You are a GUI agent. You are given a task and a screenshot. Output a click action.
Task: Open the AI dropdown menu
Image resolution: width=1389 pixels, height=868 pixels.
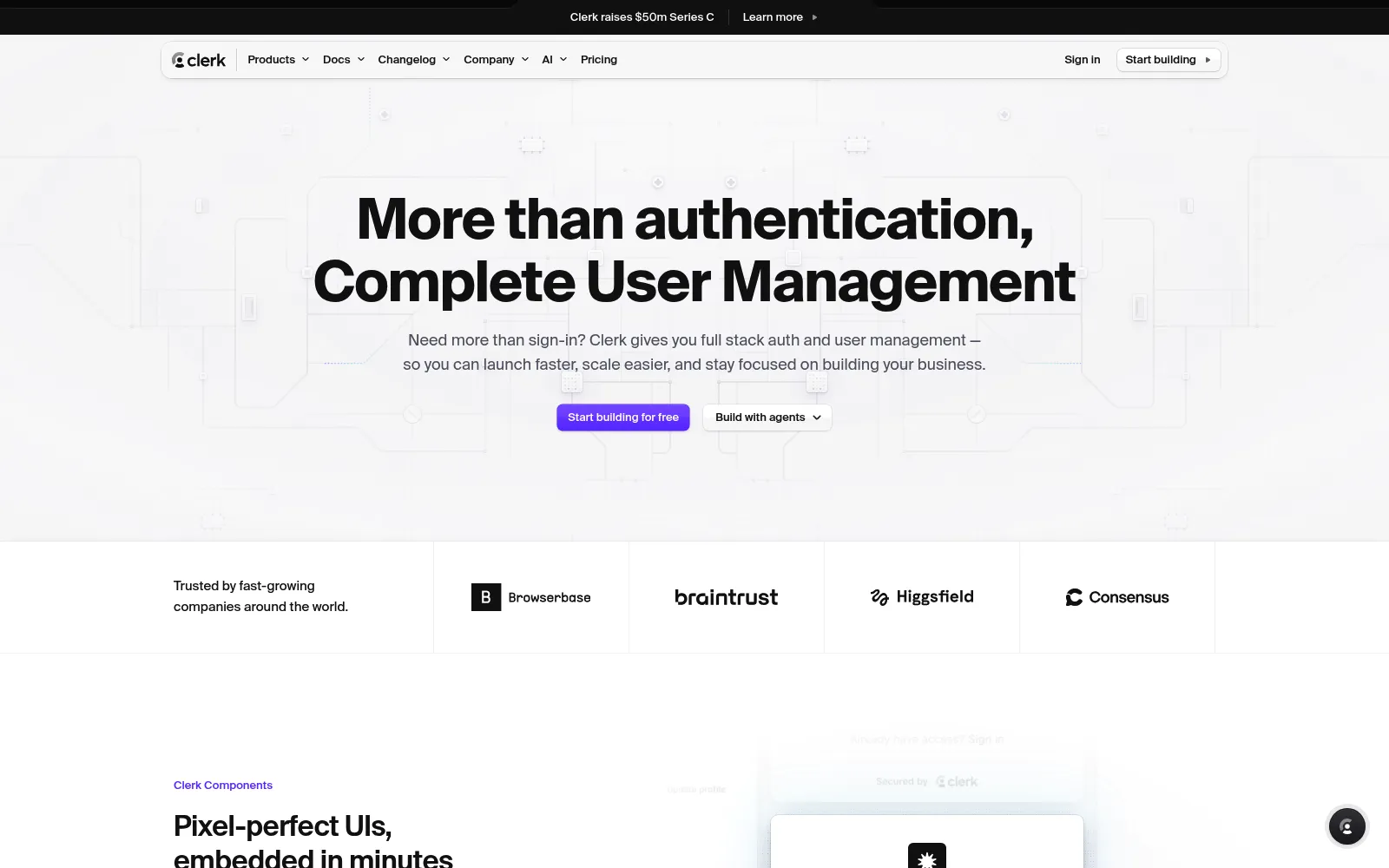(555, 60)
